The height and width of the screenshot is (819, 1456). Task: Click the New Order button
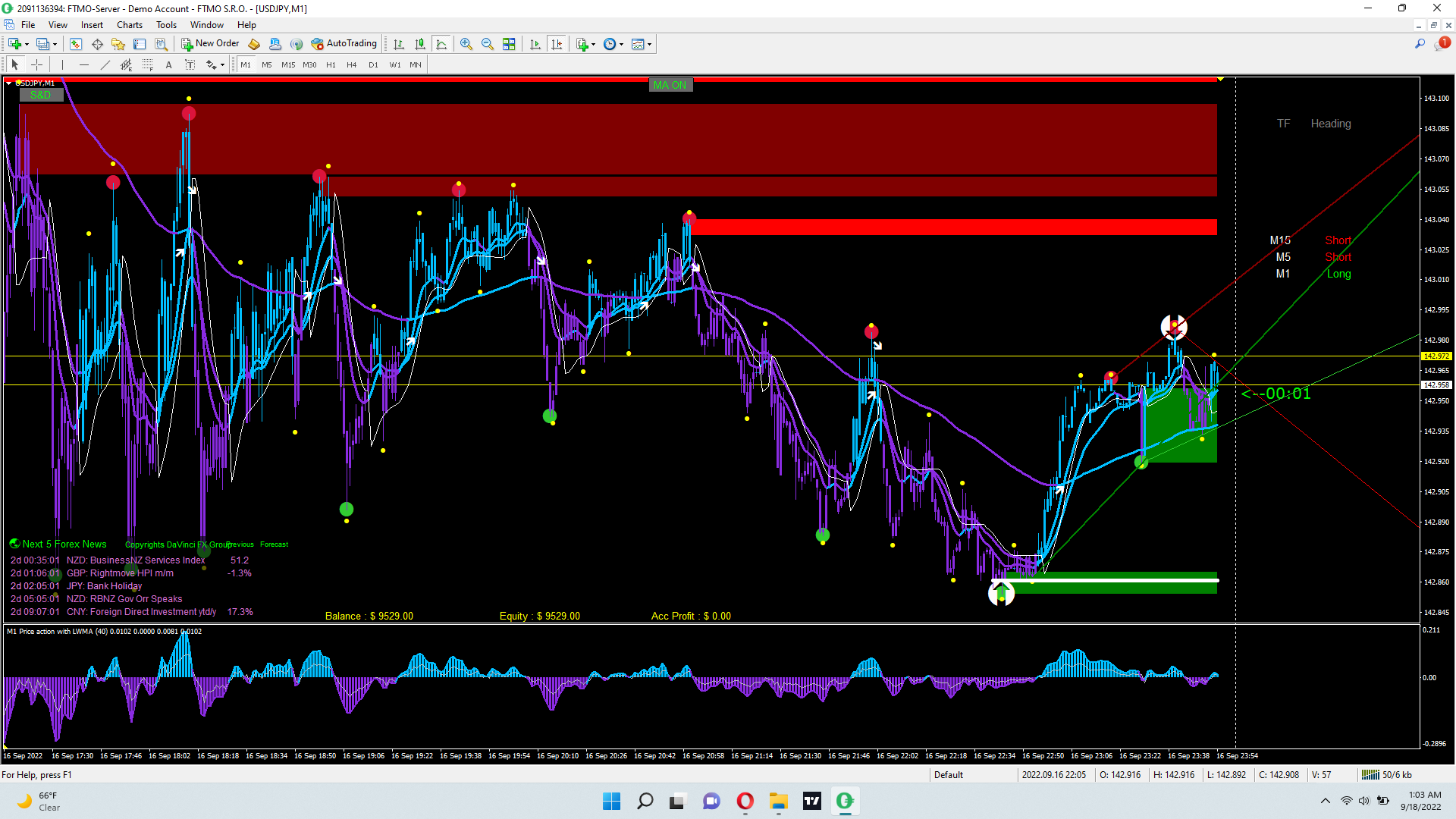(x=210, y=44)
